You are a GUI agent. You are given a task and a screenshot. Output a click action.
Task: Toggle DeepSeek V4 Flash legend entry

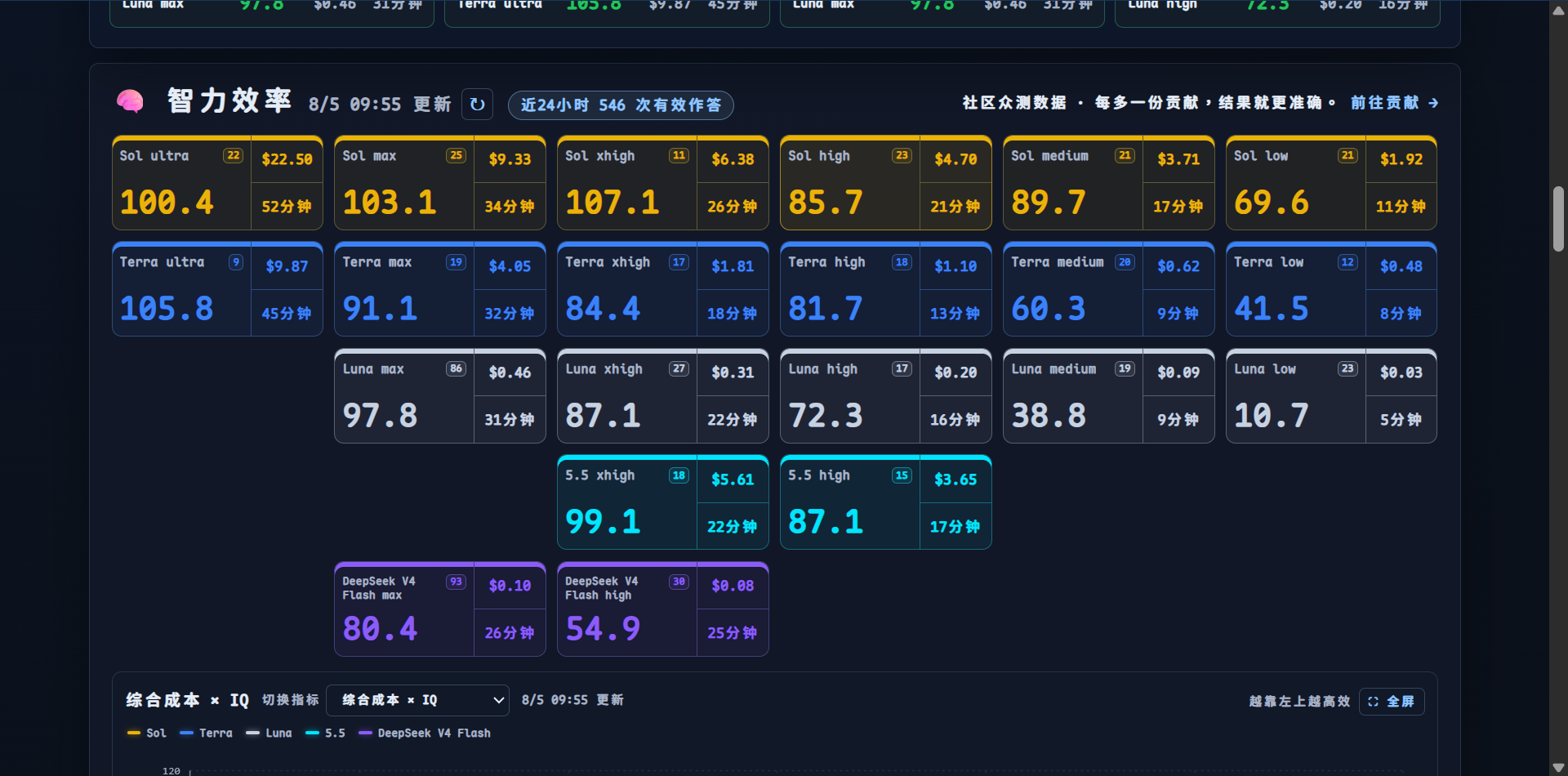pyautogui.click(x=425, y=734)
